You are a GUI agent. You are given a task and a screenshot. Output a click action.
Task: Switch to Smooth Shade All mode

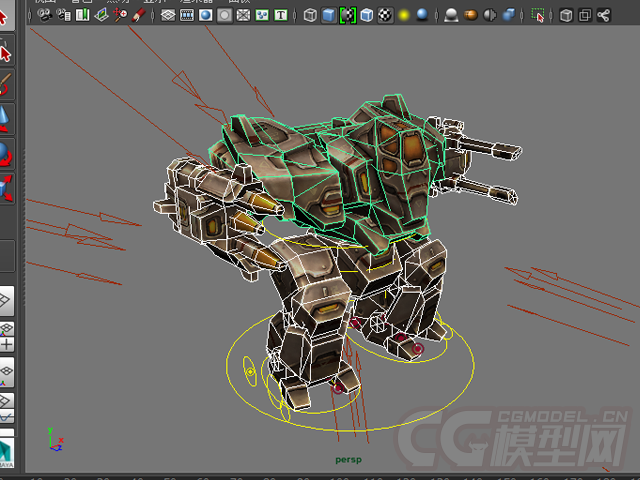(x=329, y=16)
